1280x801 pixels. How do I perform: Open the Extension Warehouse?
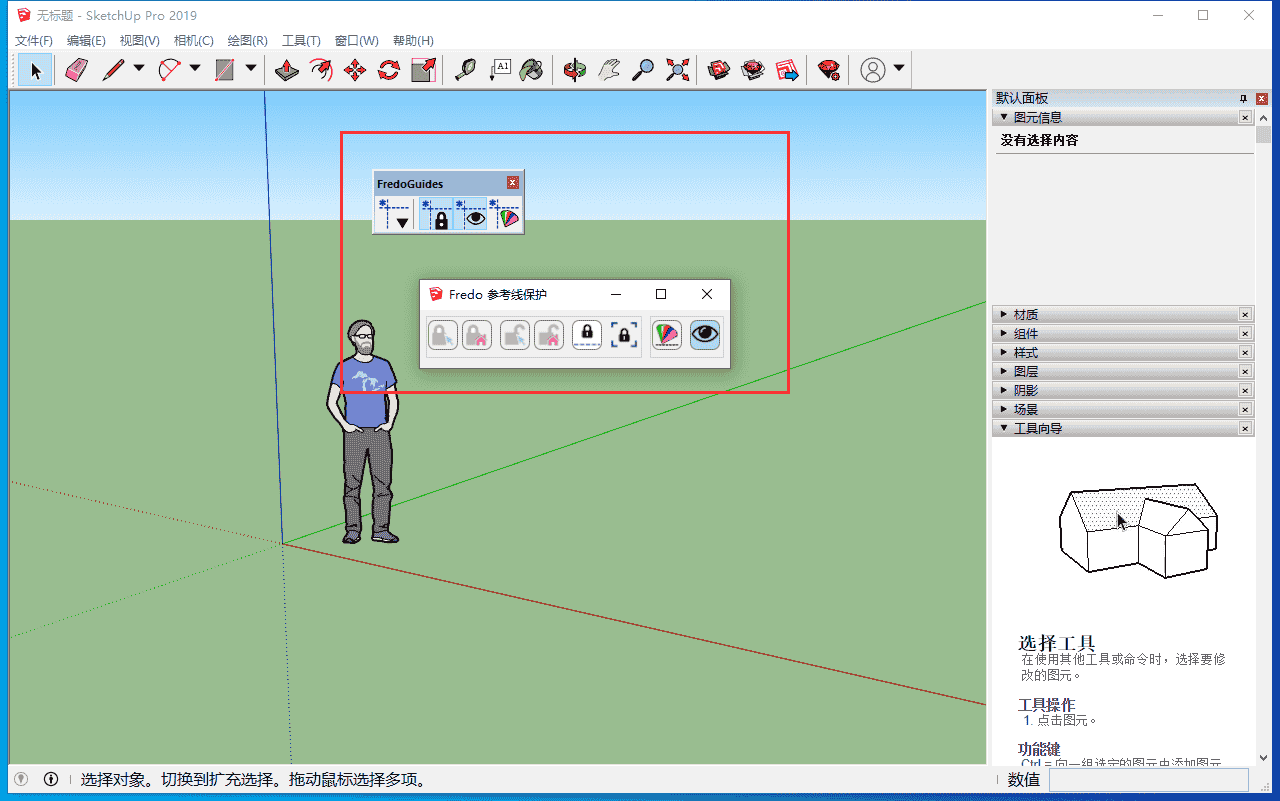point(753,70)
